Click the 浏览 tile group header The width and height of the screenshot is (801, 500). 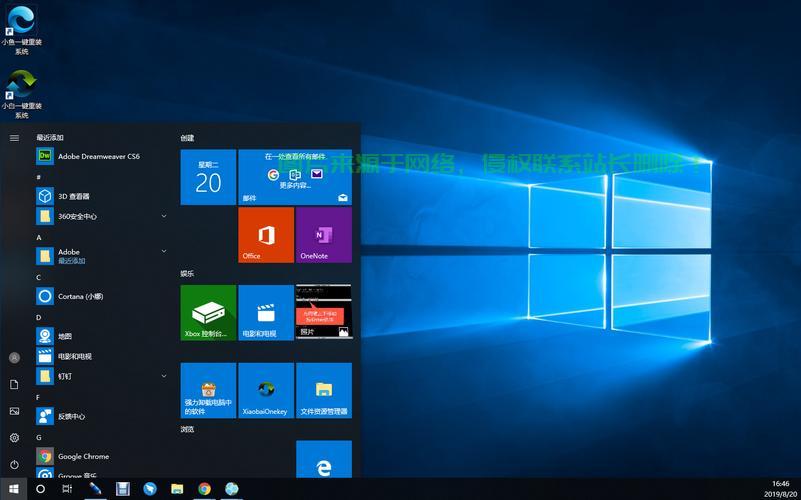[x=187, y=430]
